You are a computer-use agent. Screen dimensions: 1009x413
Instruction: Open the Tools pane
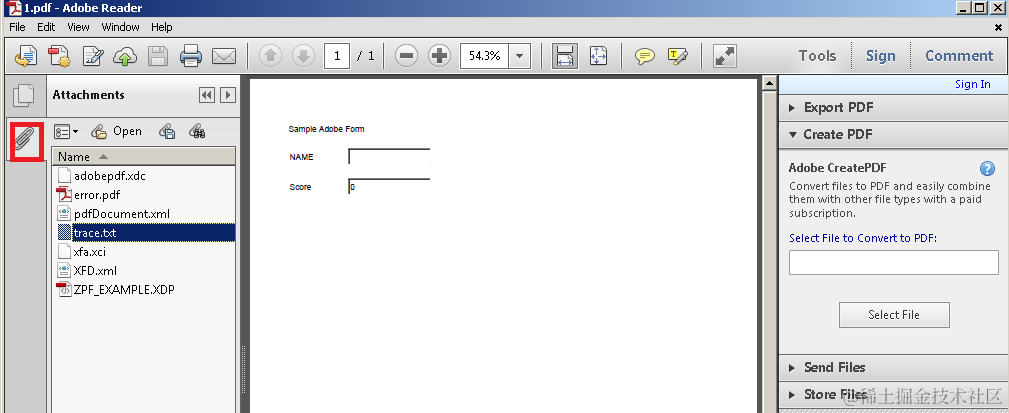pyautogui.click(x=817, y=56)
